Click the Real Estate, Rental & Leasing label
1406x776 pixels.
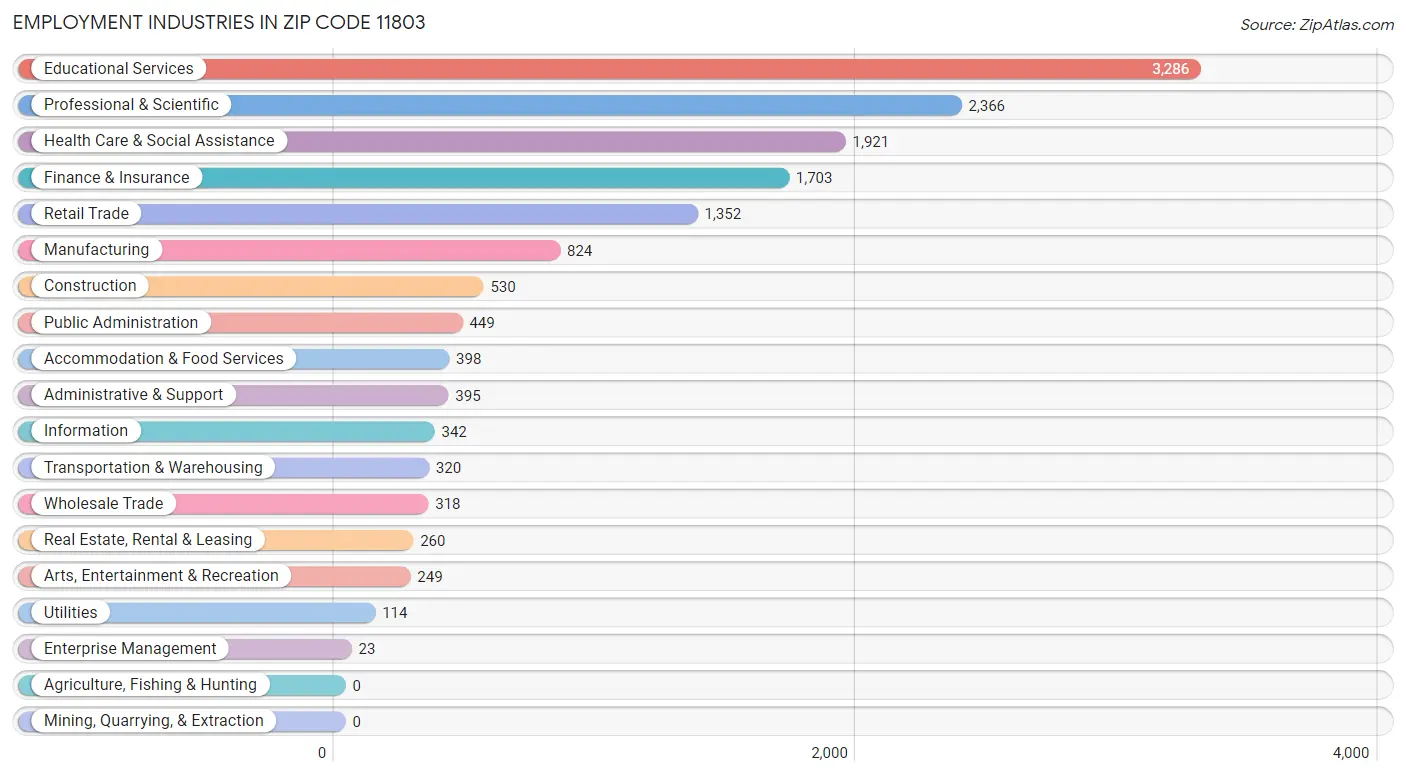(148, 540)
